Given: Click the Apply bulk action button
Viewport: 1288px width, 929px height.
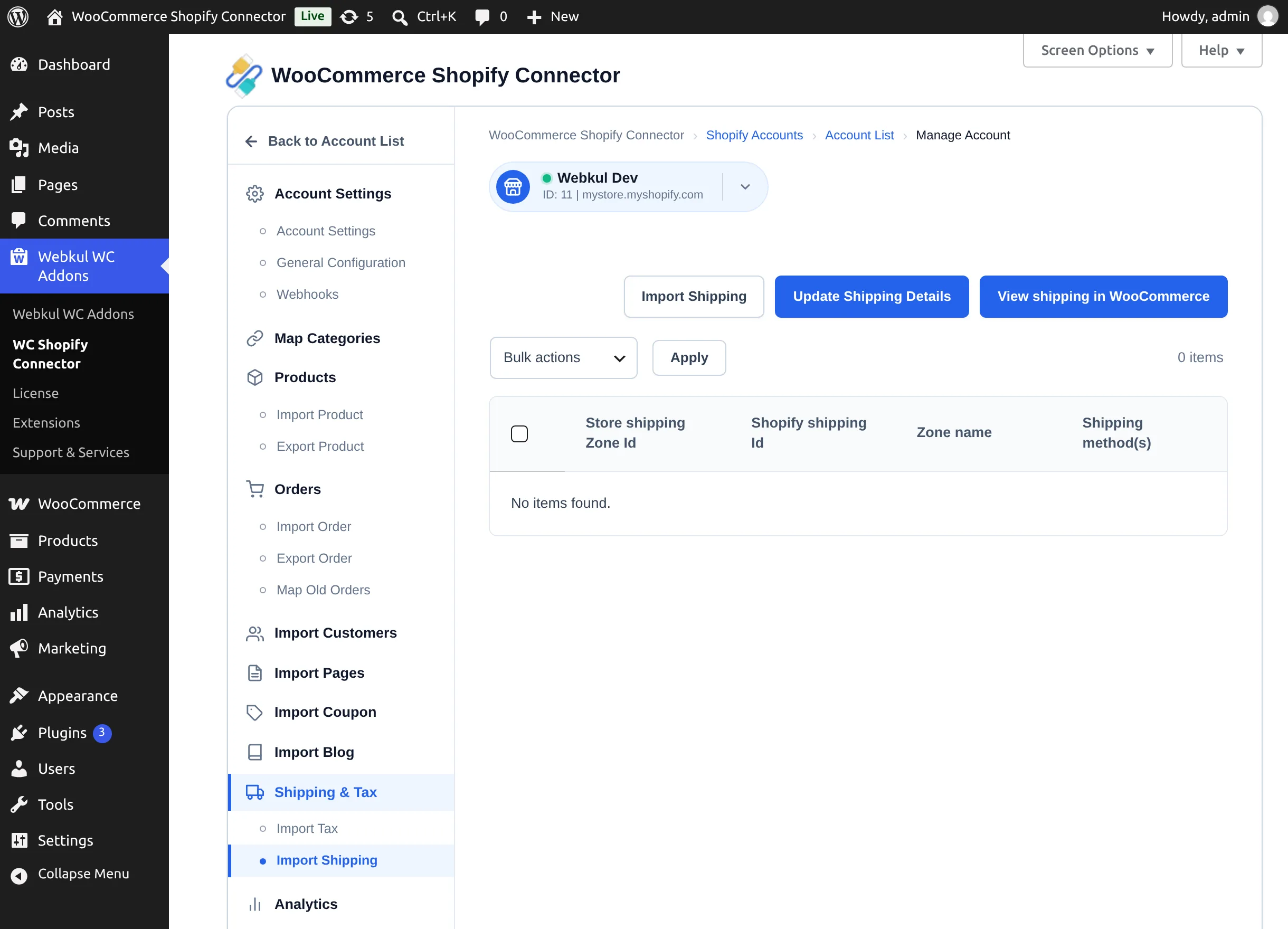Looking at the screenshot, I should coord(689,358).
